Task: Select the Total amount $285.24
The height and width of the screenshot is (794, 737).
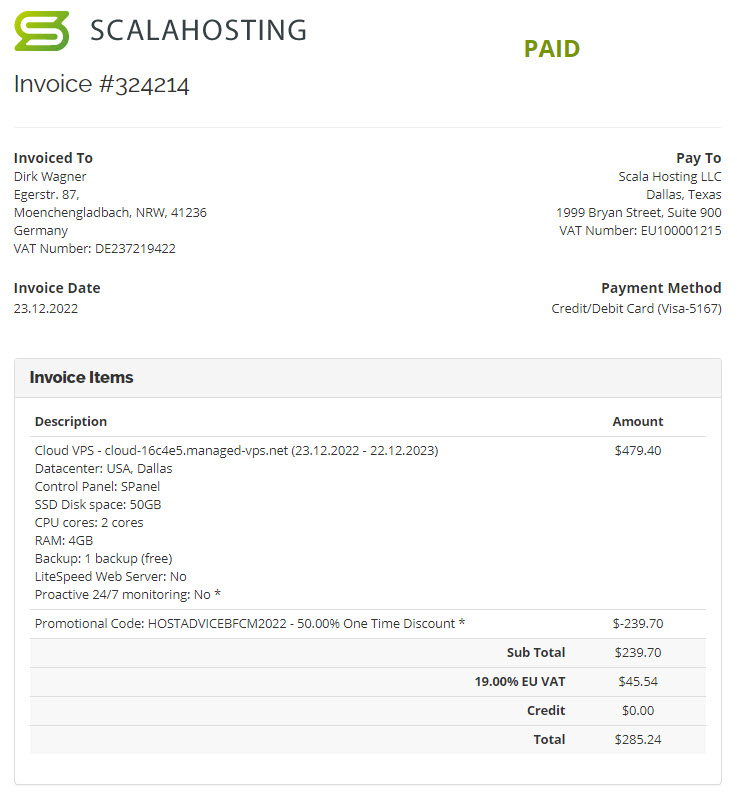Action: pyautogui.click(x=637, y=740)
